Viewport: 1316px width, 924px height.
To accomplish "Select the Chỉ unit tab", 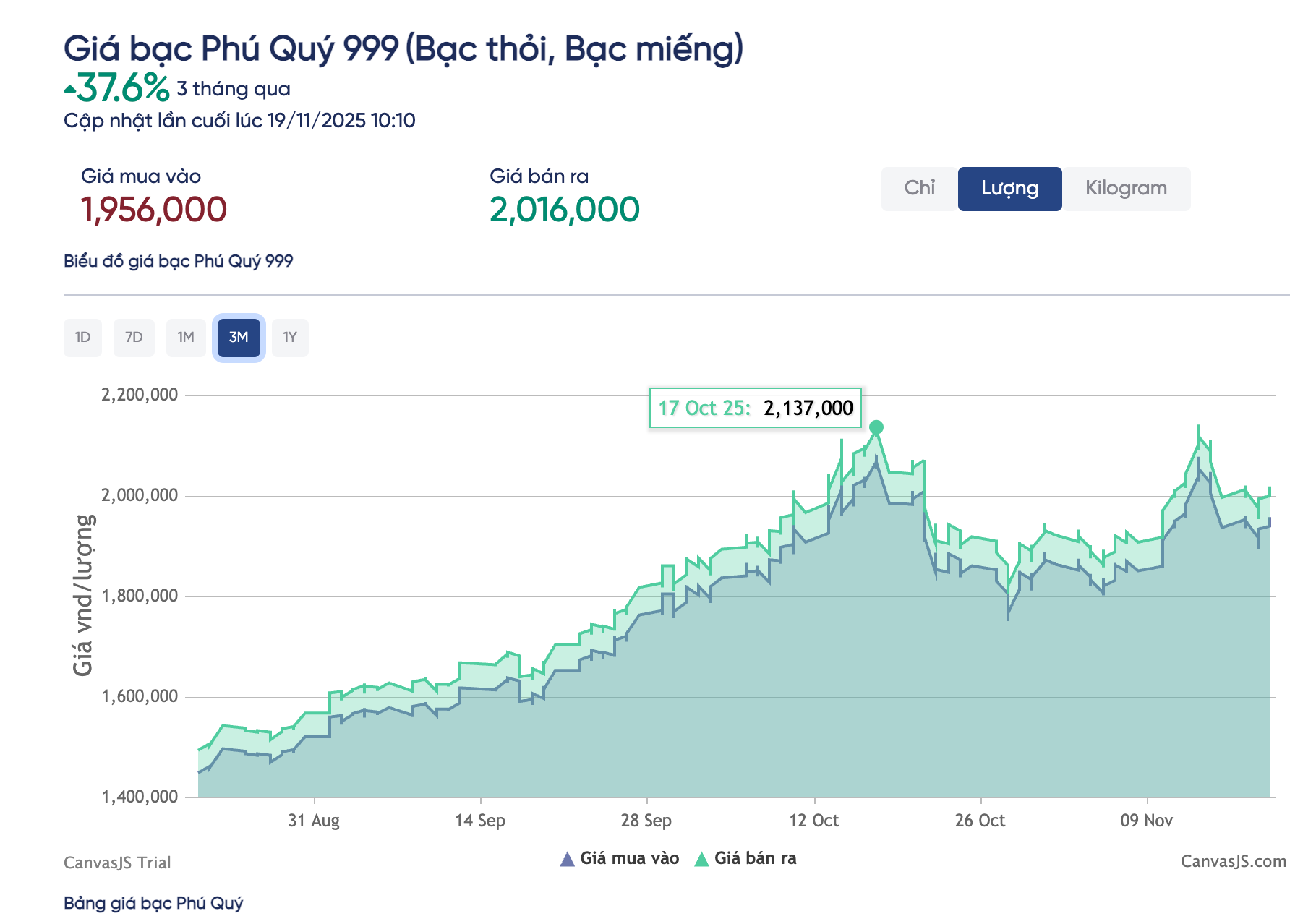I will click(919, 189).
